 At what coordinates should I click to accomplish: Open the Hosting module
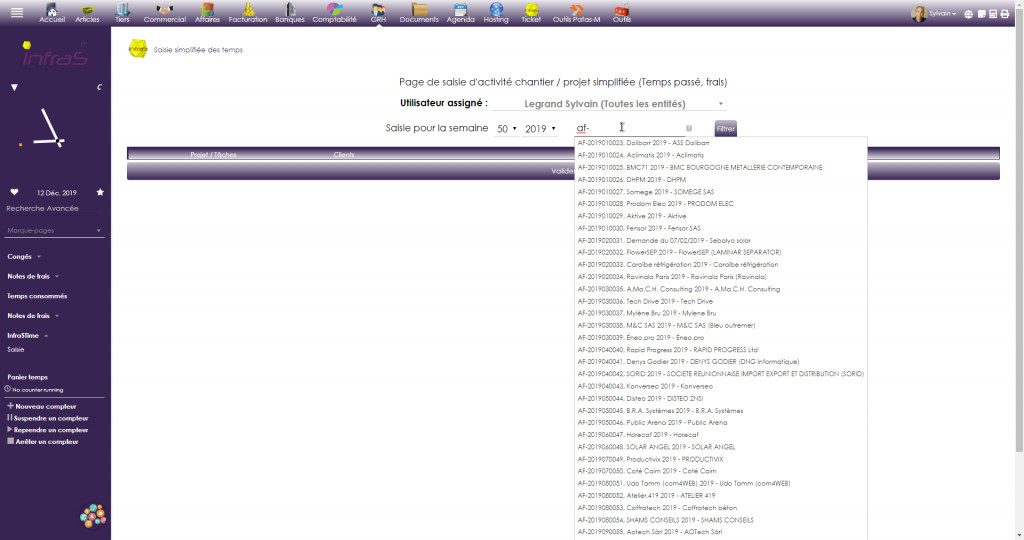pos(496,13)
